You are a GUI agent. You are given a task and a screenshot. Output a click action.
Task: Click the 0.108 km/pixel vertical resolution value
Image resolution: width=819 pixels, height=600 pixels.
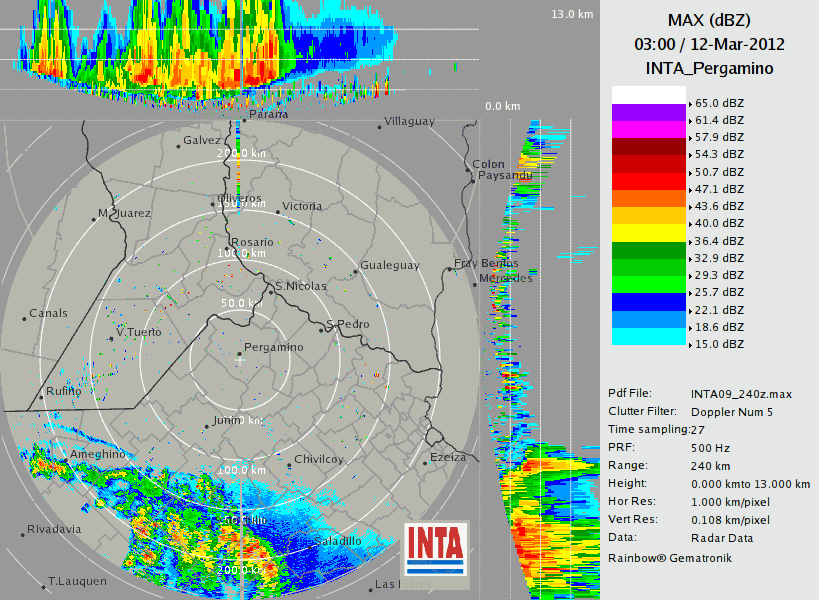730,520
